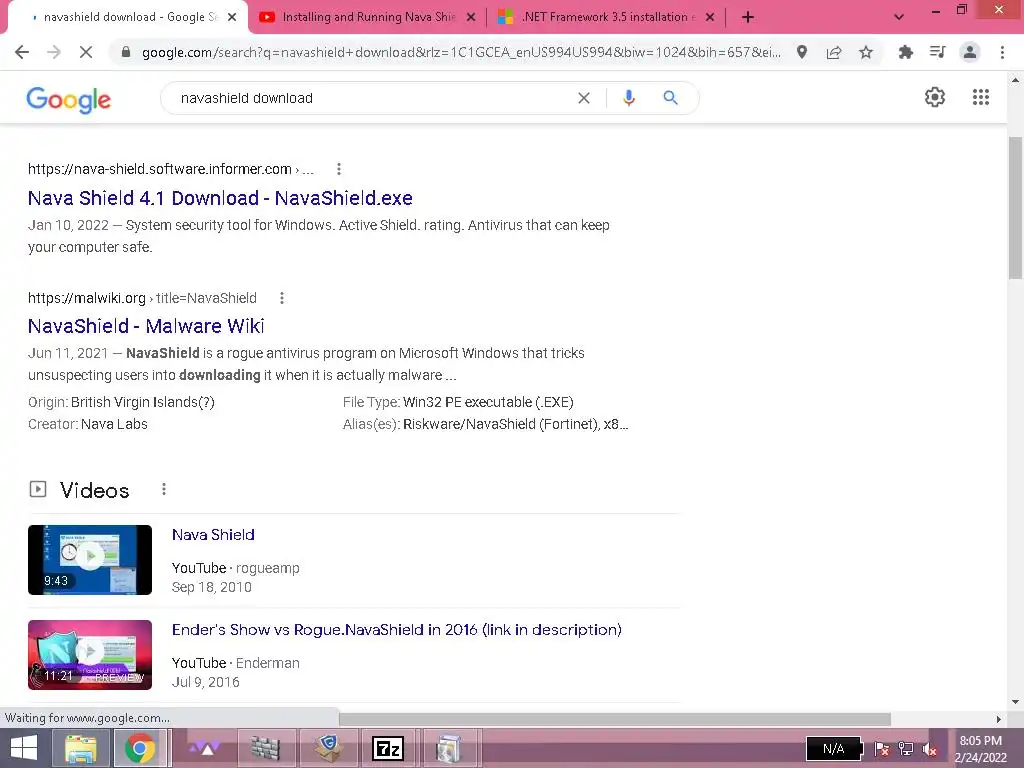Open a new browser tab
The width and height of the screenshot is (1024, 768).
[x=748, y=17]
